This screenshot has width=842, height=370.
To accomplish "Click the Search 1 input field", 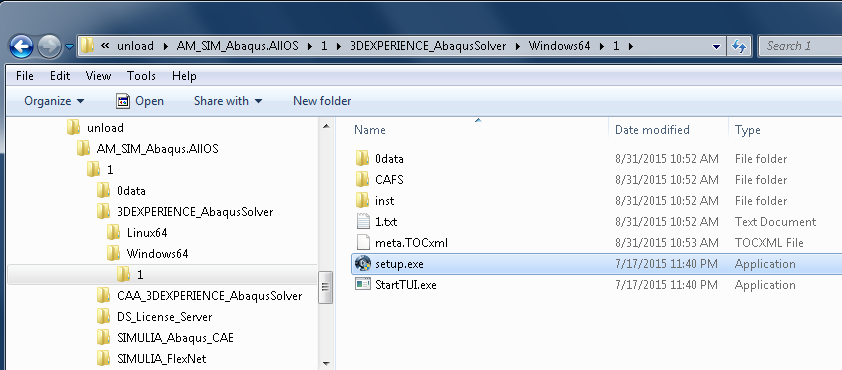I will click(x=801, y=46).
